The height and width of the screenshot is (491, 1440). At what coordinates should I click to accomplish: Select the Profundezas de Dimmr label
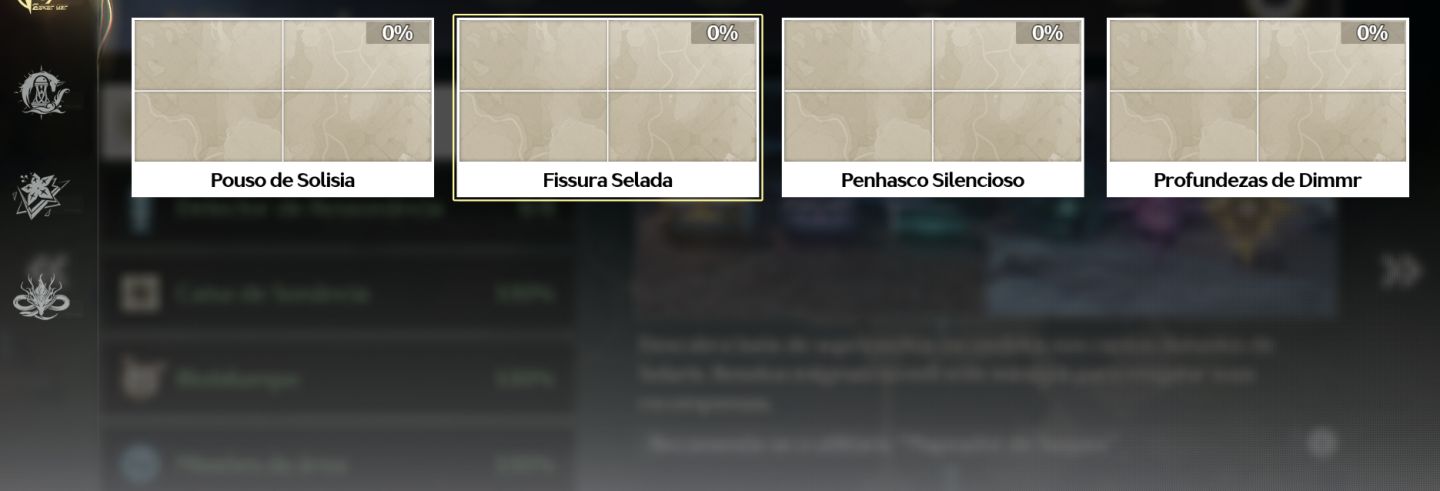tap(1258, 180)
